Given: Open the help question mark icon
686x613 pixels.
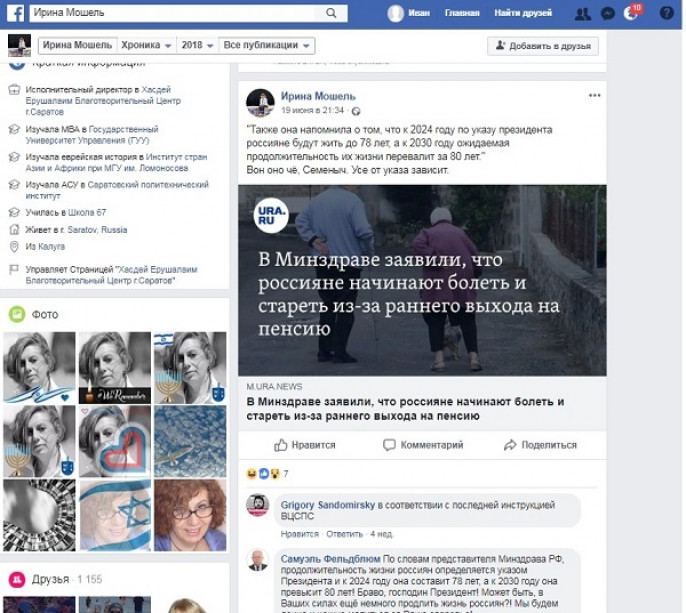Looking at the screenshot, I should [667, 13].
